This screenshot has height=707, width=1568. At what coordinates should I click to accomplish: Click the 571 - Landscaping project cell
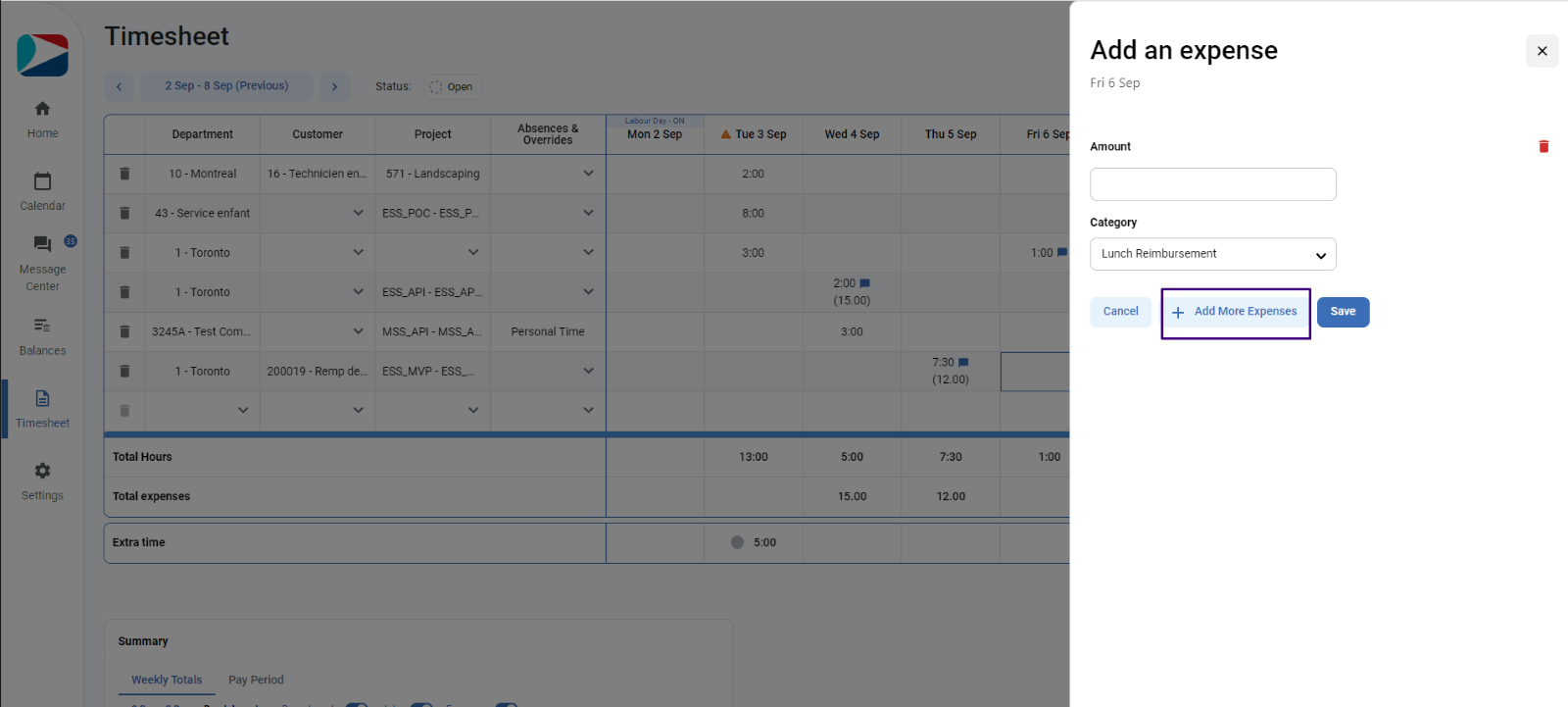(432, 174)
